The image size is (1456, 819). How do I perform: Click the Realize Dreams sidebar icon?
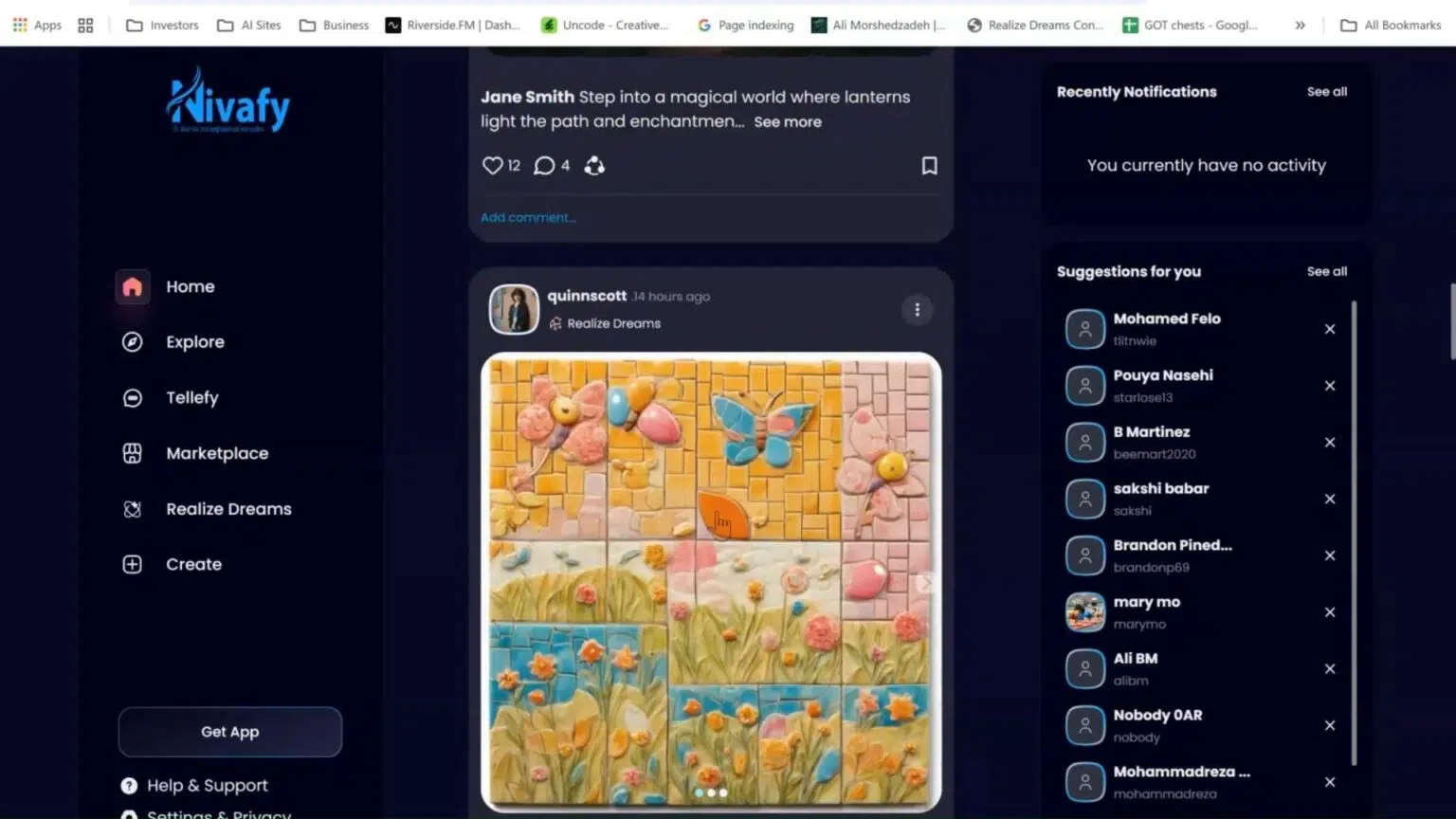point(132,509)
